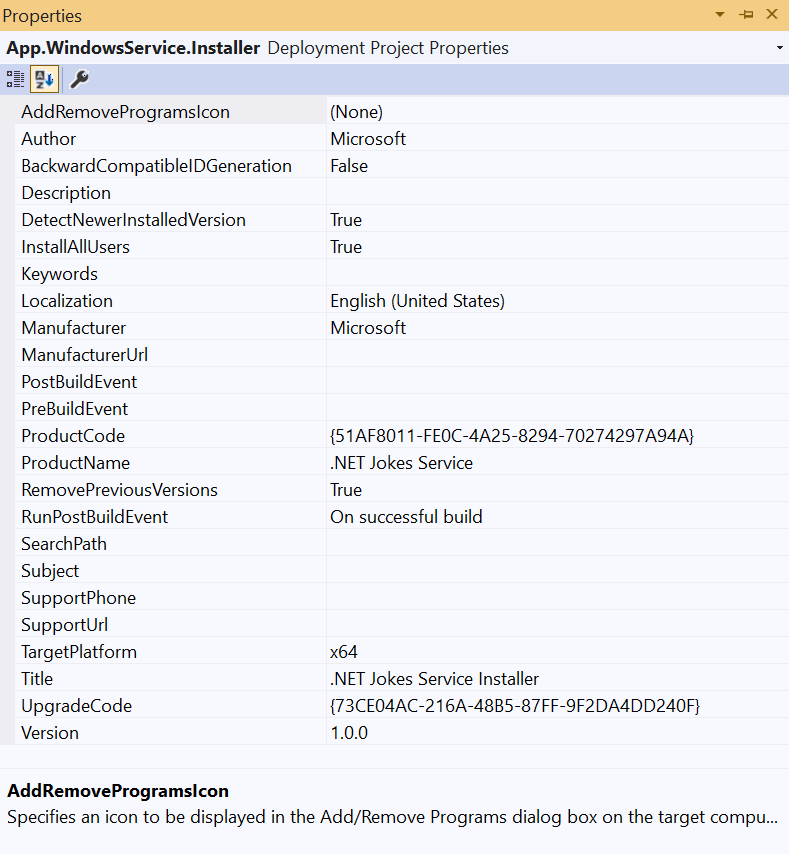
Task: Edit the Author value Microsoft
Action: click(368, 139)
